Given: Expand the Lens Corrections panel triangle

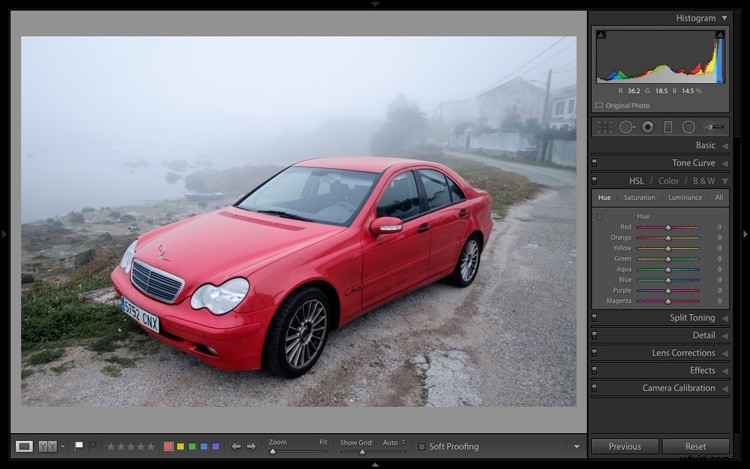Looking at the screenshot, I should (x=725, y=354).
